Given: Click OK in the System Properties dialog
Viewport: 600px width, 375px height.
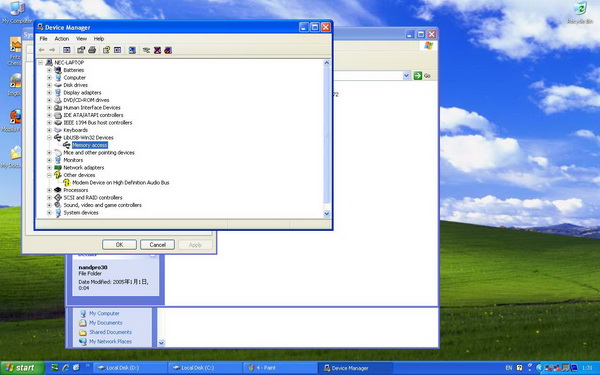Looking at the screenshot, I should (119, 245).
